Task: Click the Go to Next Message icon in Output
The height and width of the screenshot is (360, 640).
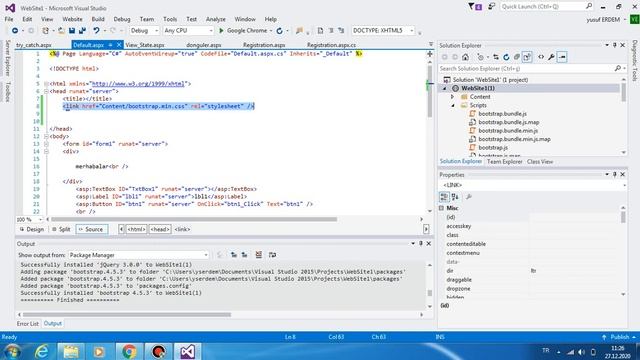Action: pyautogui.click(x=244, y=255)
